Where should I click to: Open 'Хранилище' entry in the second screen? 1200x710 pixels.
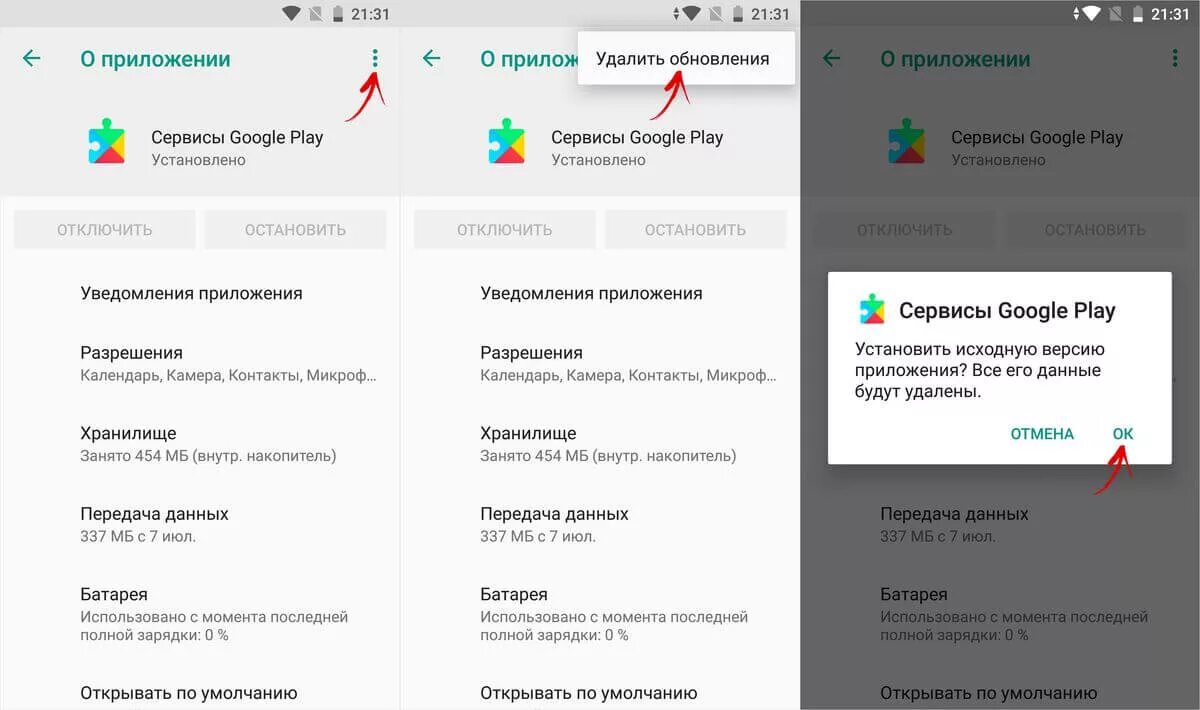[x=600, y=444]
